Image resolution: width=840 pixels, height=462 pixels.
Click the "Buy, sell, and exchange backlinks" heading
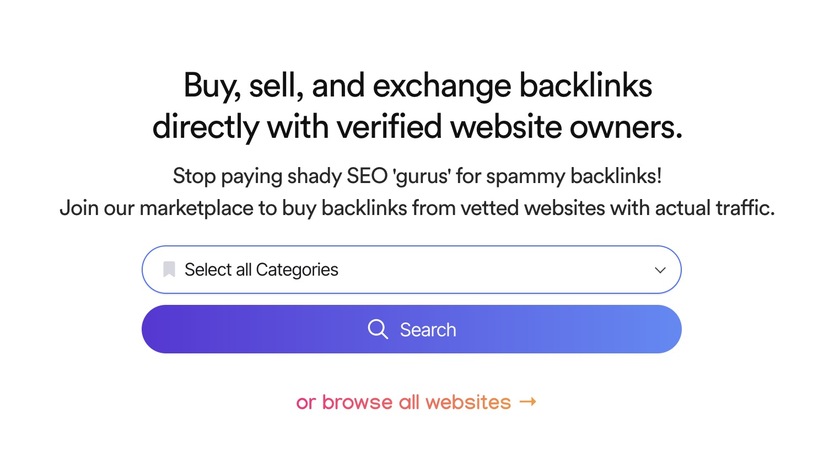(x=418, y=86)
